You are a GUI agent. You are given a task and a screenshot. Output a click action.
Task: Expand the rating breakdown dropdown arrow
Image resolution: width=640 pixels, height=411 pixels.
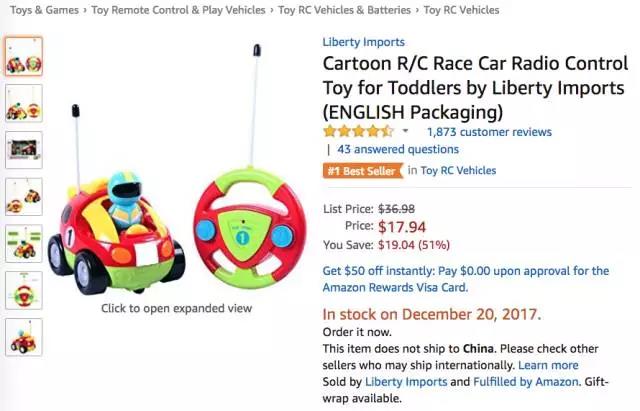pos(405,132)
